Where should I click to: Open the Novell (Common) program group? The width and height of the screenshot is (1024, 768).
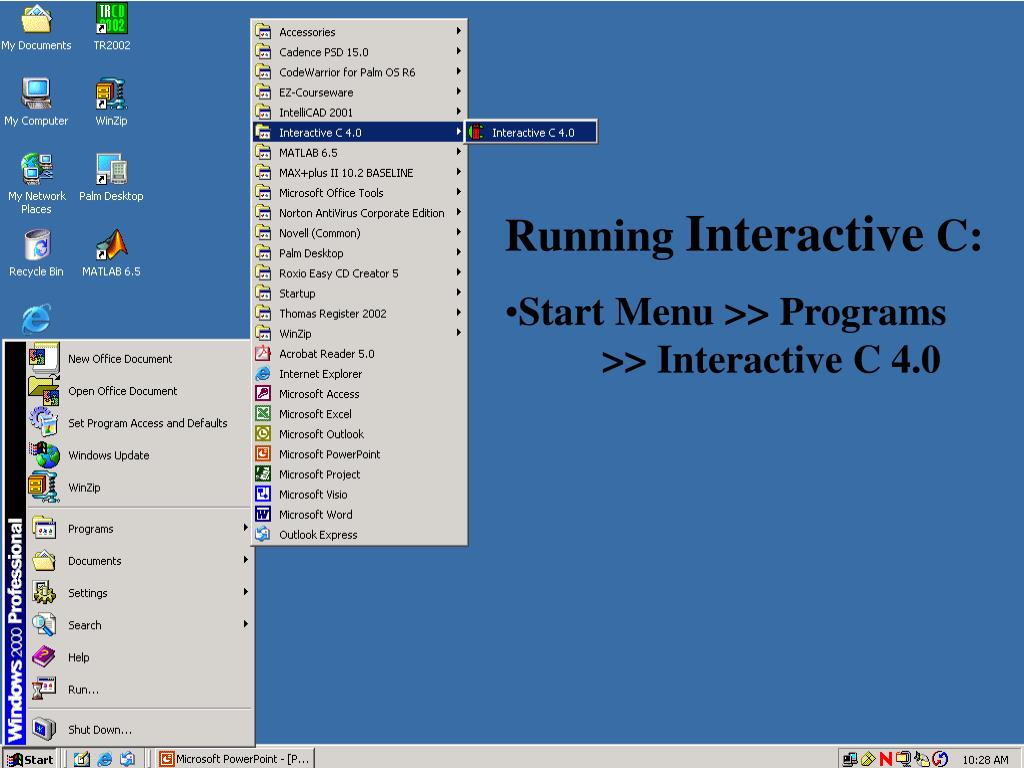(359, 233)
